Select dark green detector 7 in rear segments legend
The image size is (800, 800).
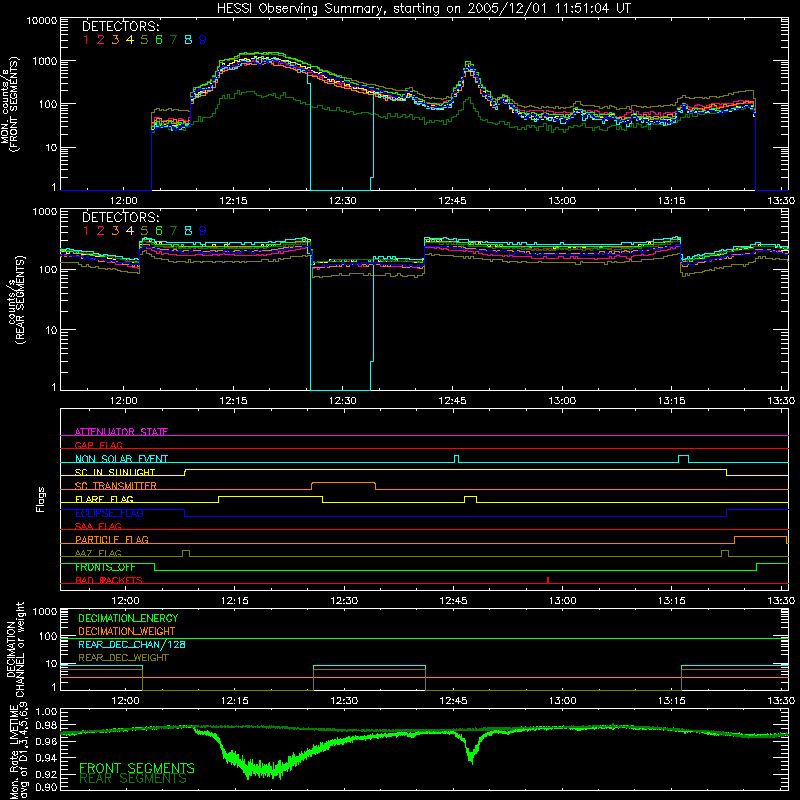click(173, 231)
